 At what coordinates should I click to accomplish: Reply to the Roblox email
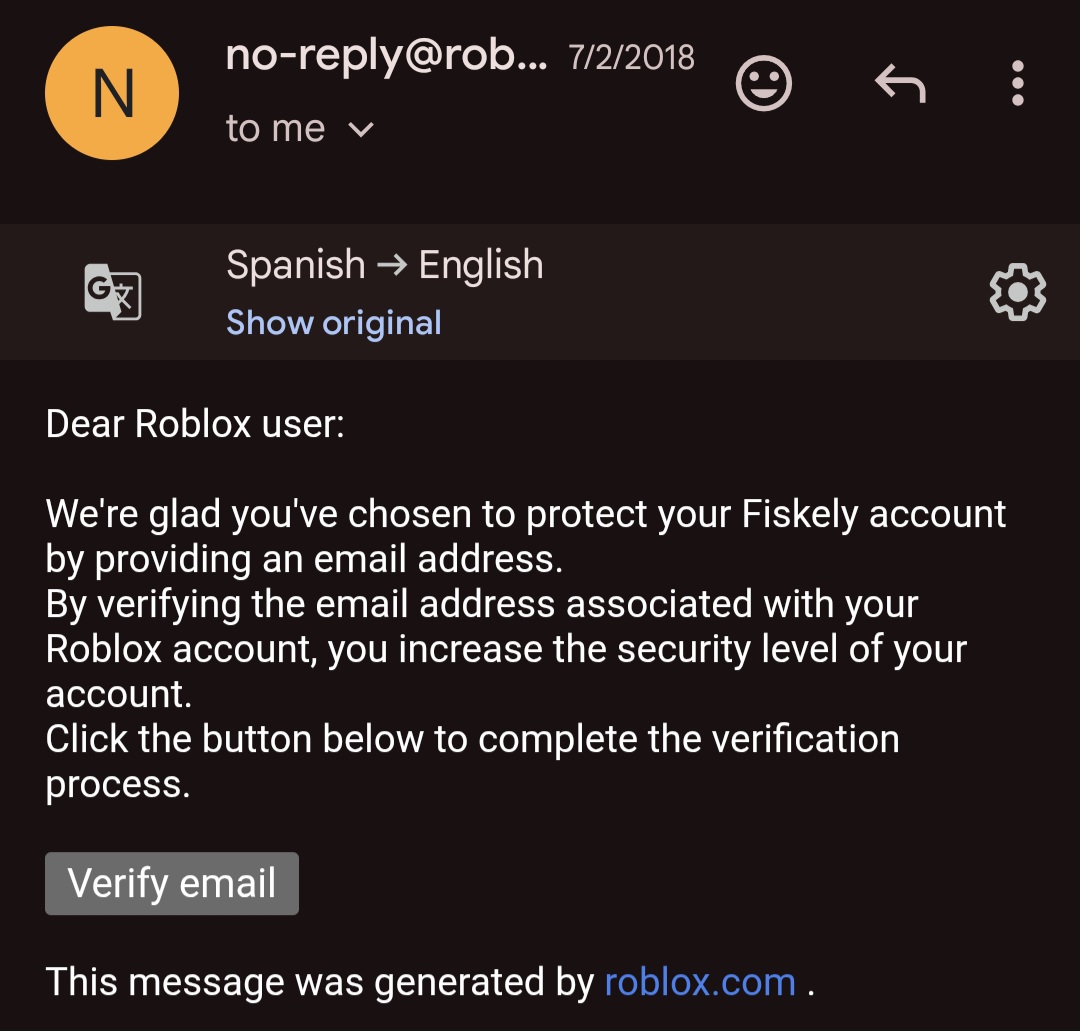point(899,84)
